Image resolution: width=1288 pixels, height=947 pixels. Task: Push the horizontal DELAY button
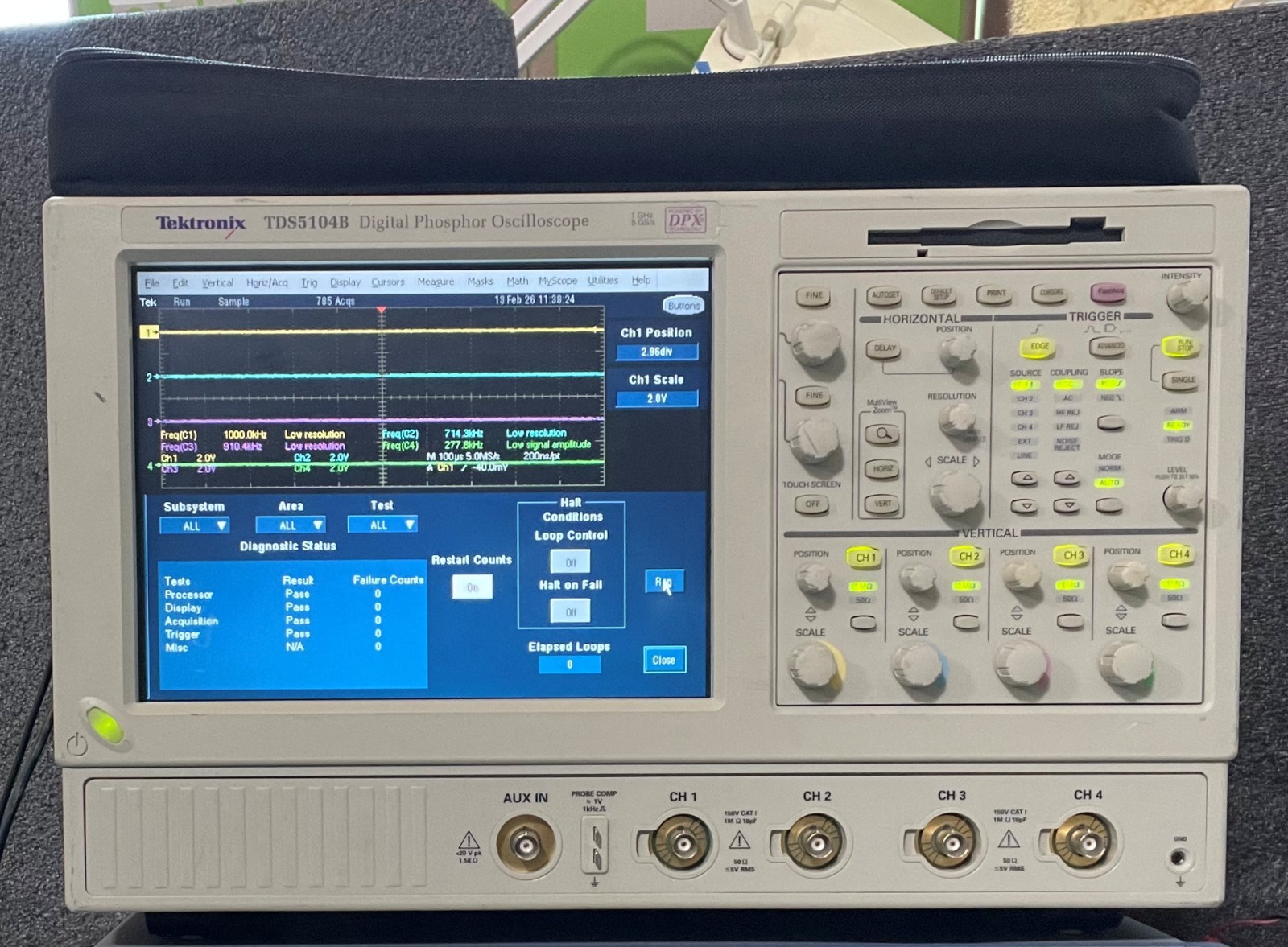pyautogui.click(x=884, y=348)
